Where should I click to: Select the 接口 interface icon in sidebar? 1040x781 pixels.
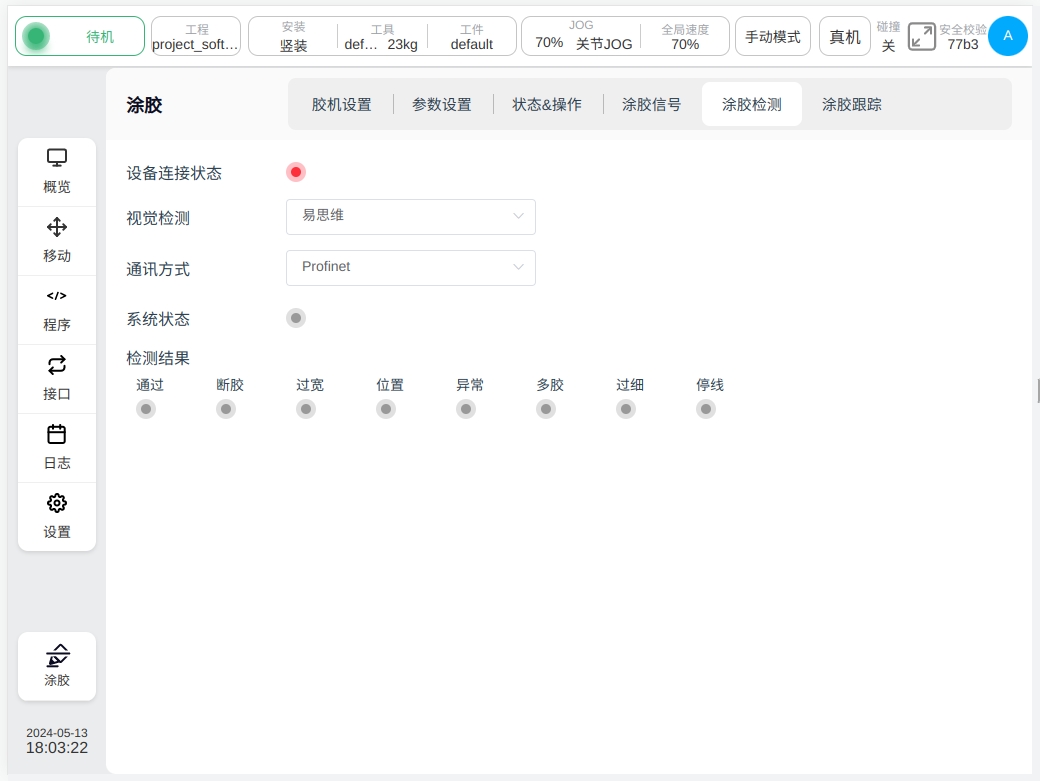57,365
